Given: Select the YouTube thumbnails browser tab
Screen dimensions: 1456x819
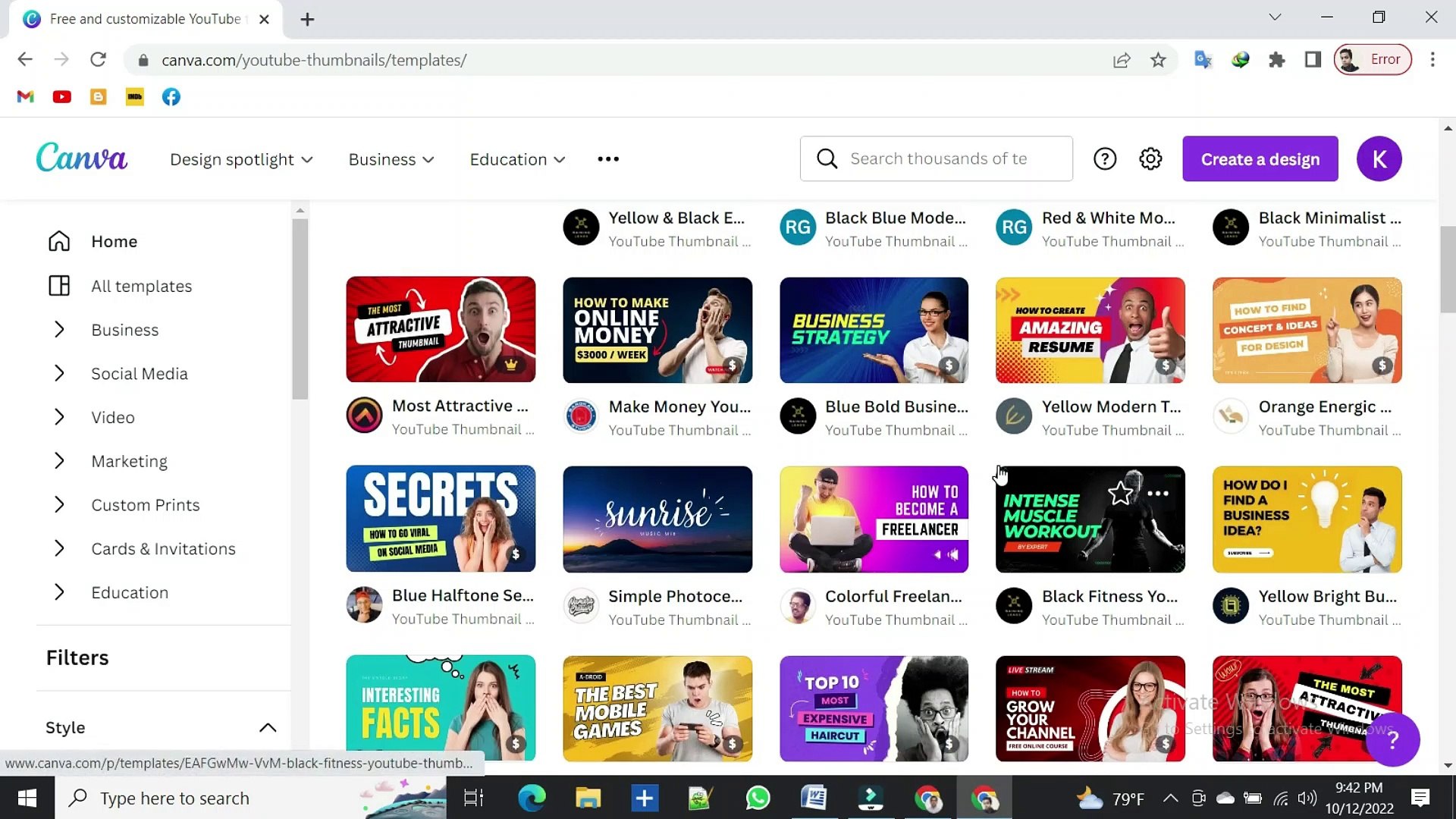Looking at the screenshot, I should [x=136, y=19].
